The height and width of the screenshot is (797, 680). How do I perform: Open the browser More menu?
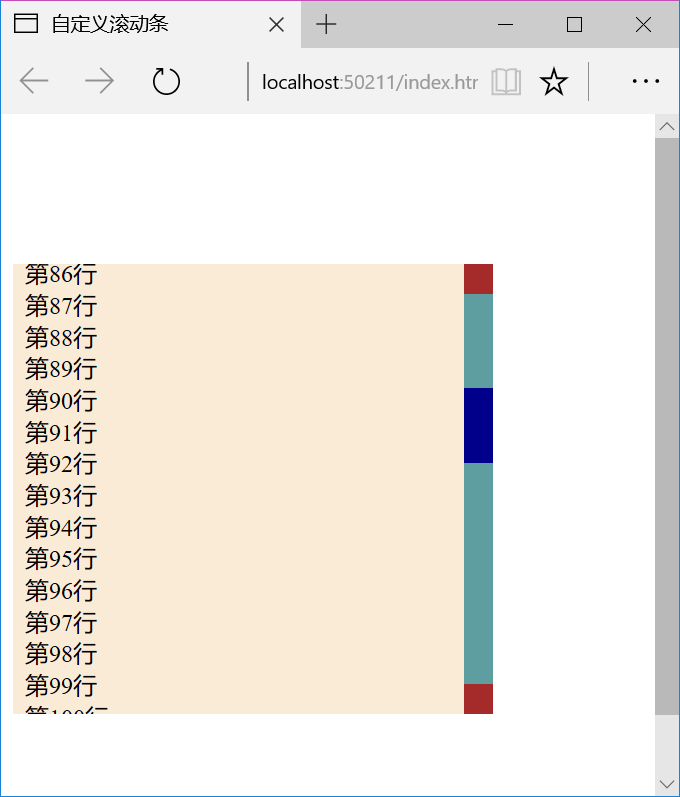coord(645,81)
